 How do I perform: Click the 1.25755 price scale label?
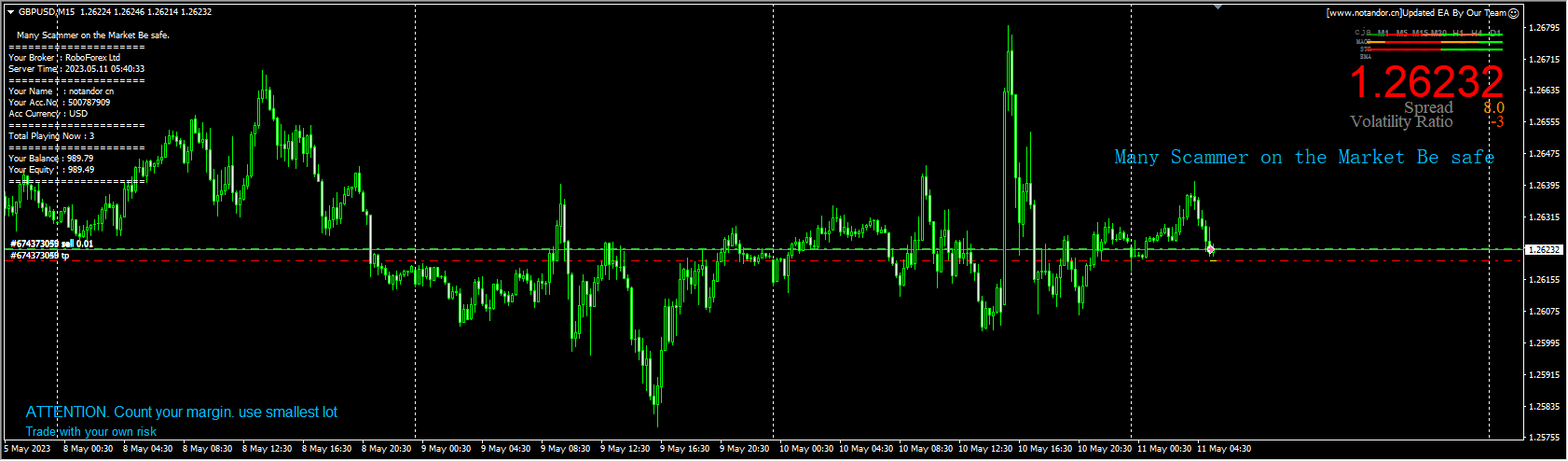tap(1545, 437)
